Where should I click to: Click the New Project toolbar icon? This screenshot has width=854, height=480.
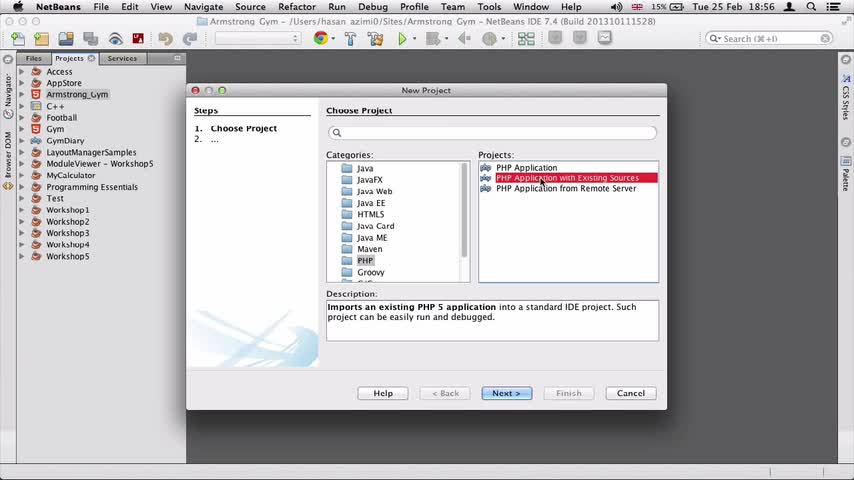(x=41, y=39)
